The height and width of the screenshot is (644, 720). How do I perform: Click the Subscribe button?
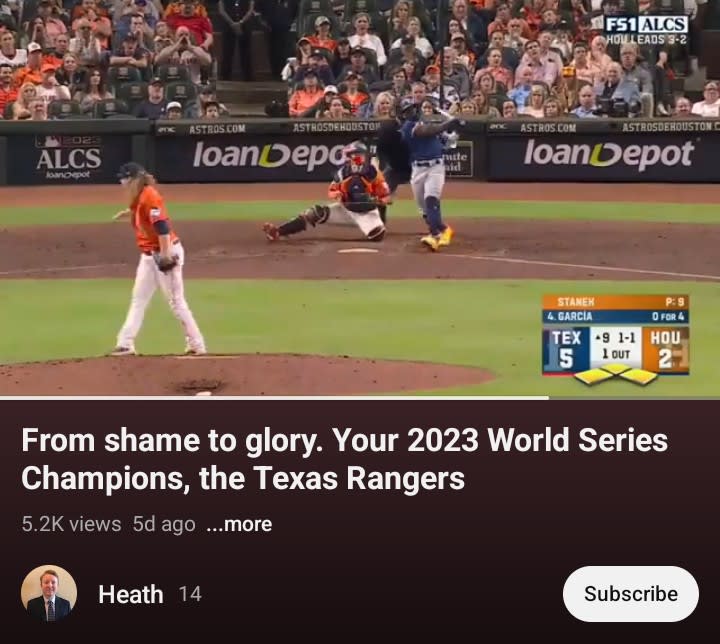point(630,594)
